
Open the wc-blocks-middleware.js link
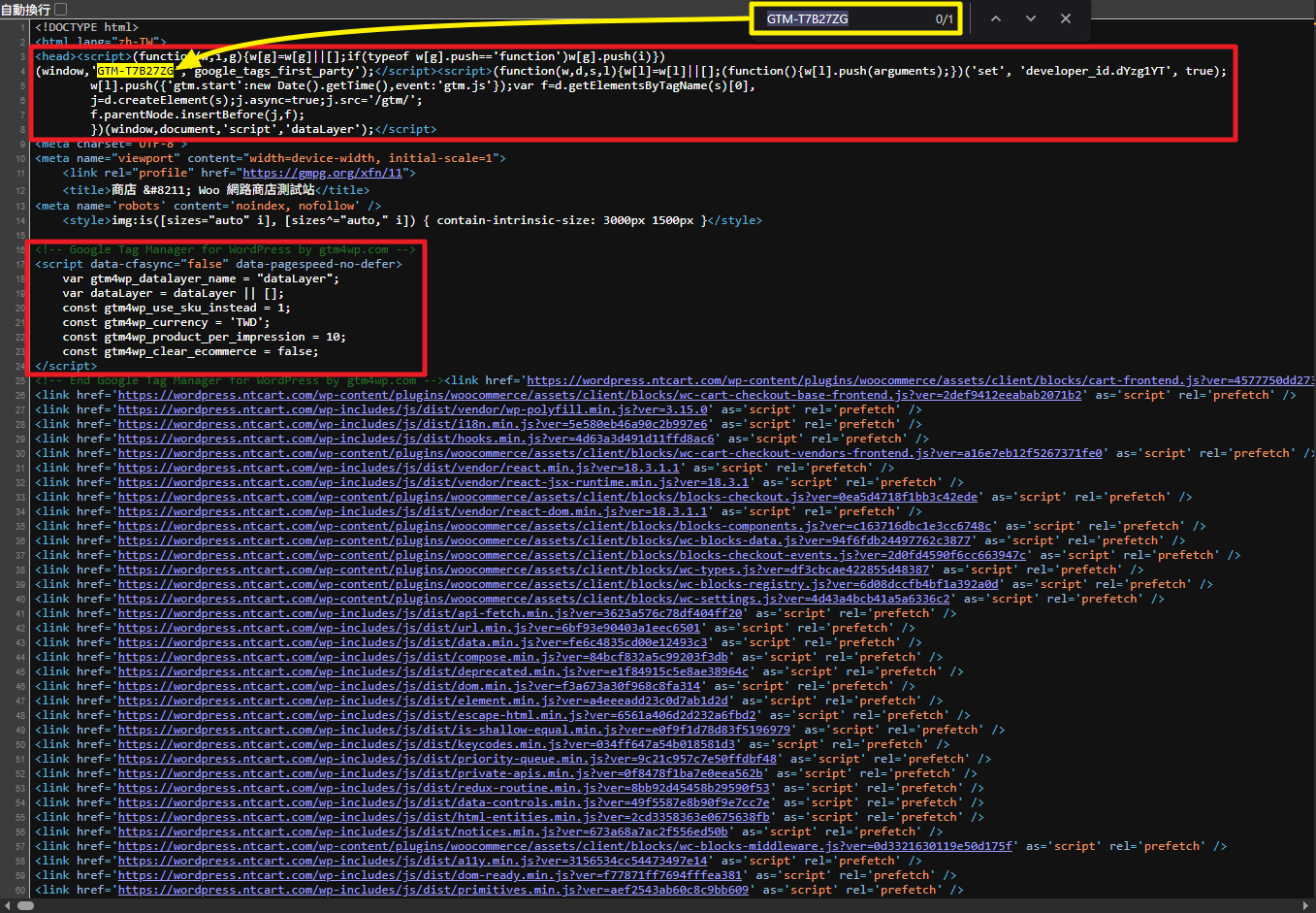click(565, 846)
